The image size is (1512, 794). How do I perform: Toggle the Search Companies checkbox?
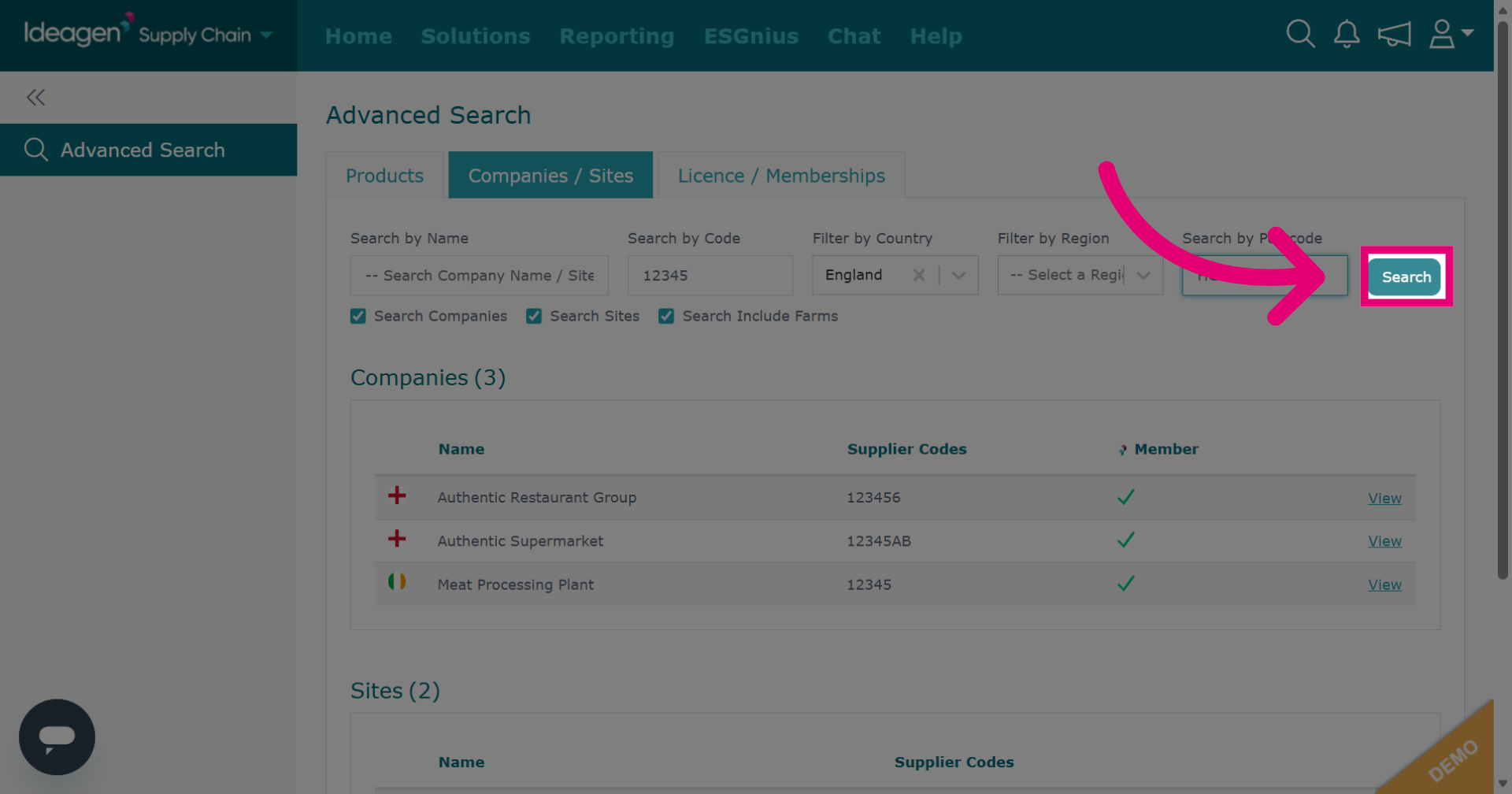click(358, 316)
